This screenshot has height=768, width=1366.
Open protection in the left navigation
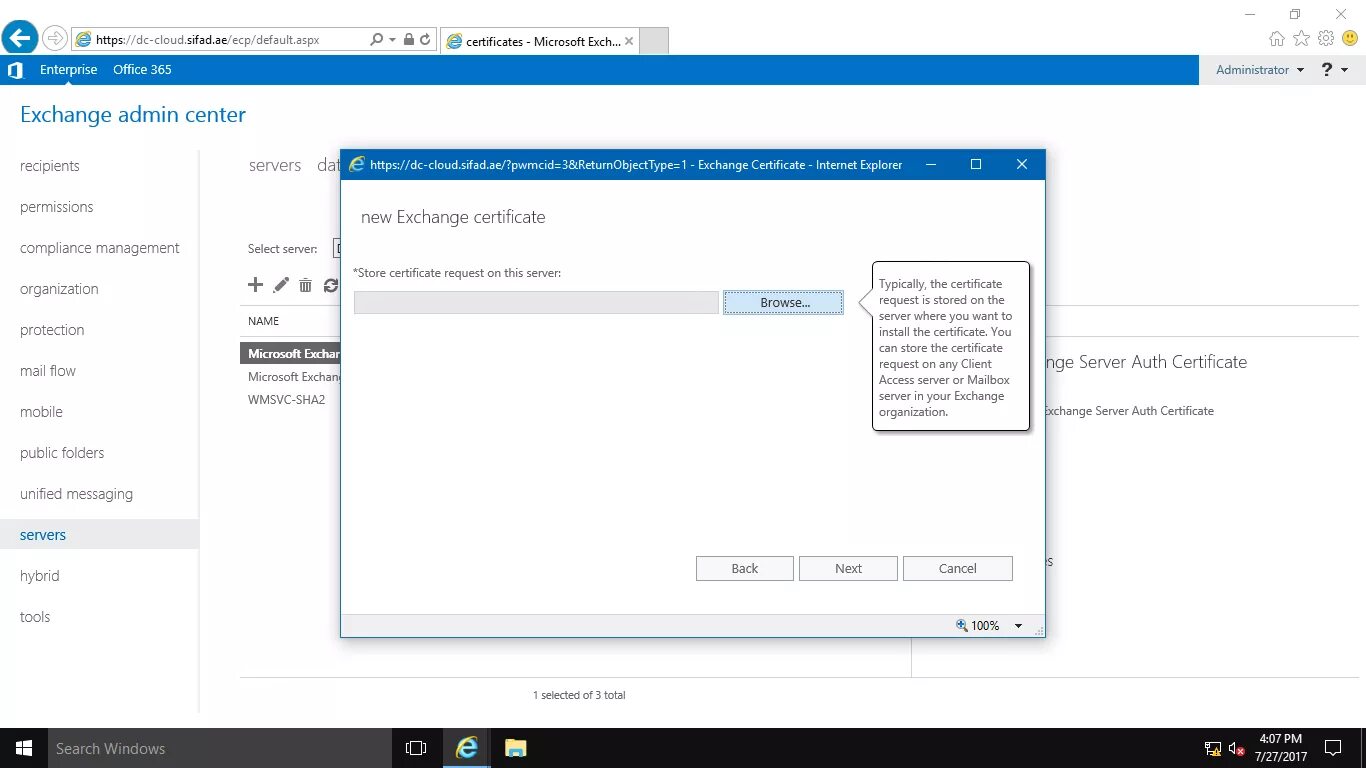(x=52, y=330)
